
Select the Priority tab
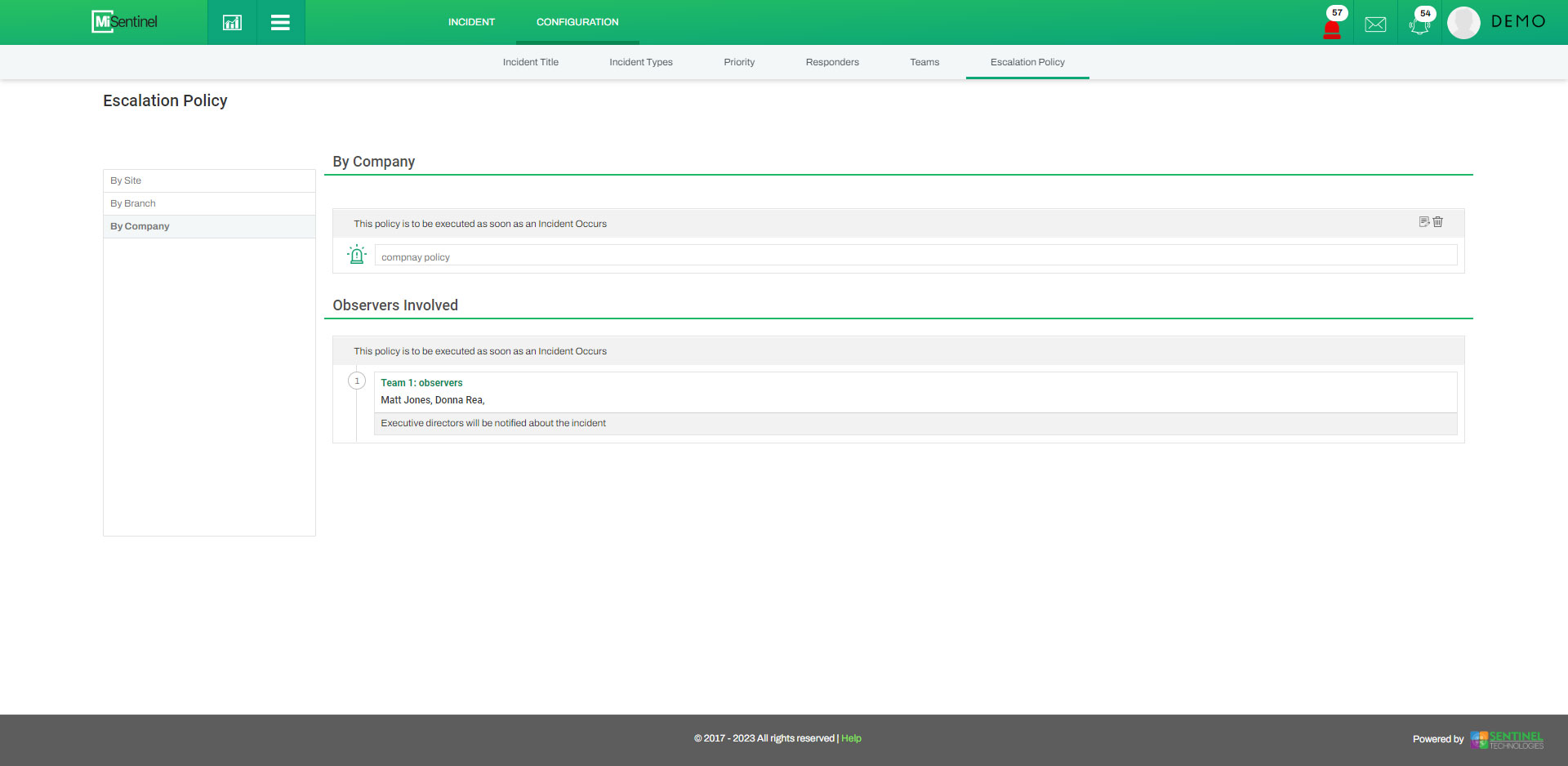tap(739, 62)
